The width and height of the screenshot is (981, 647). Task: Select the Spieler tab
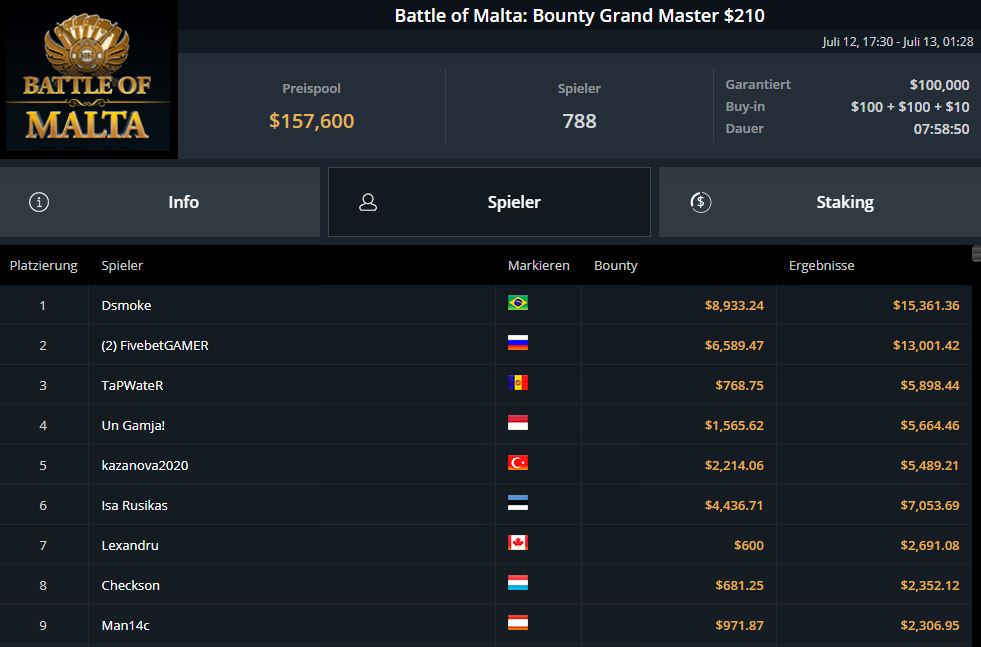489,202
